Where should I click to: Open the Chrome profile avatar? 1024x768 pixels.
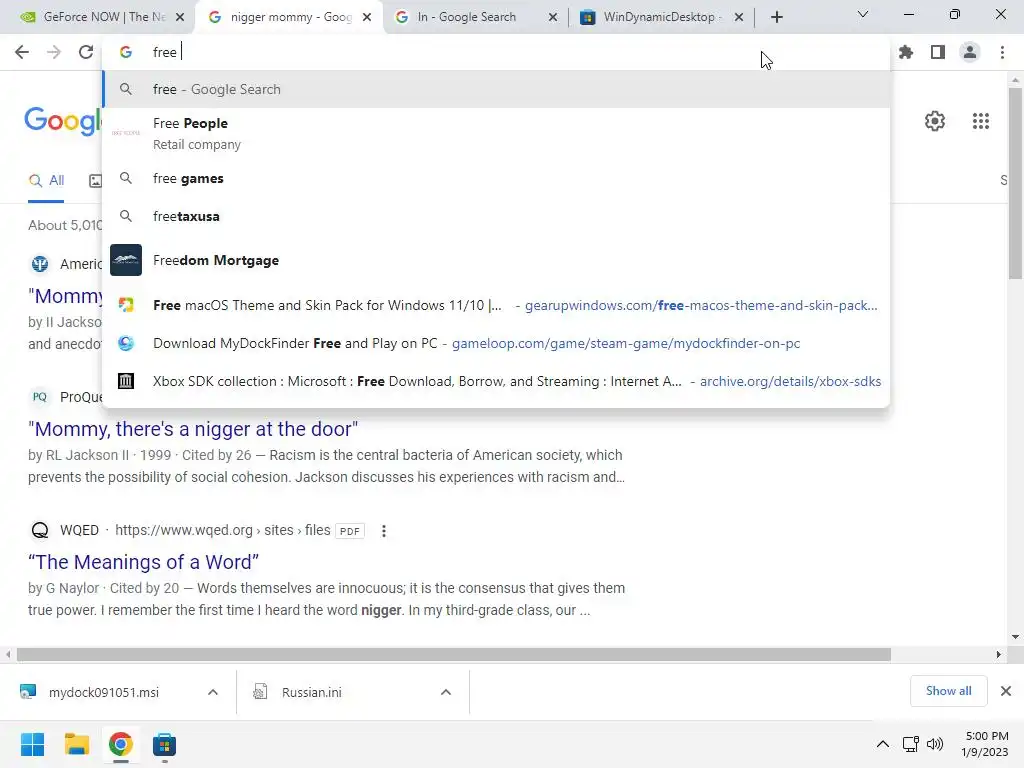tap(970, 52)
